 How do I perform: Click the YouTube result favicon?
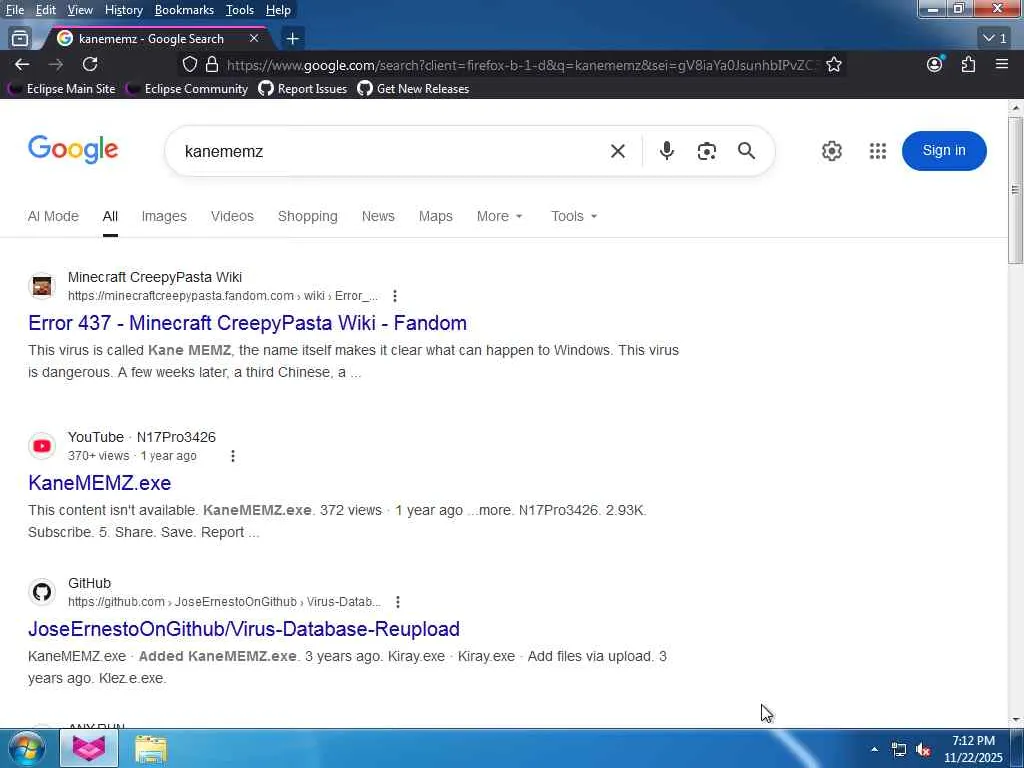pyautogui.click(x=42, y=446)
